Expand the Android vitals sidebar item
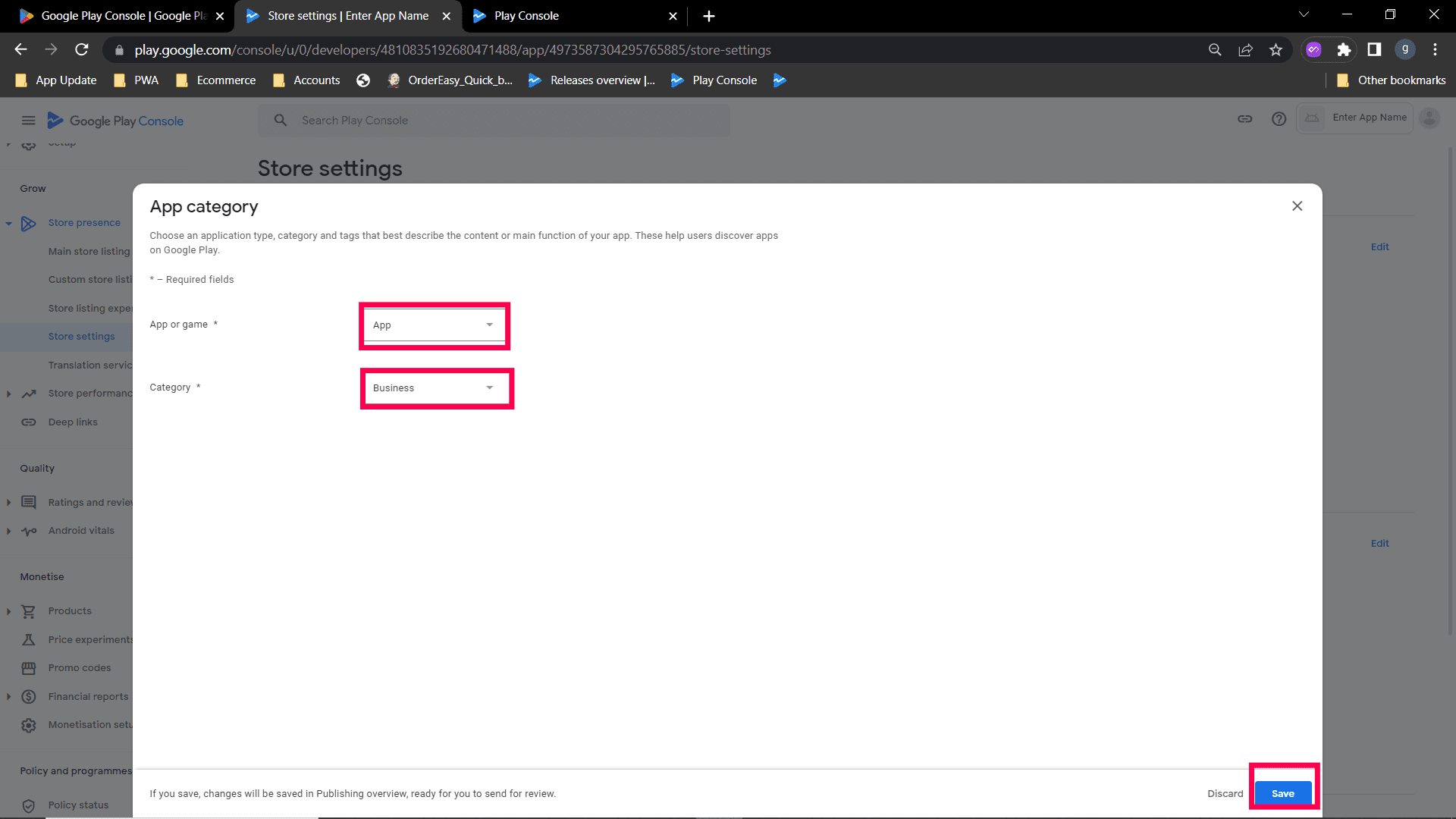1456x819 pixels. point(8,531)
